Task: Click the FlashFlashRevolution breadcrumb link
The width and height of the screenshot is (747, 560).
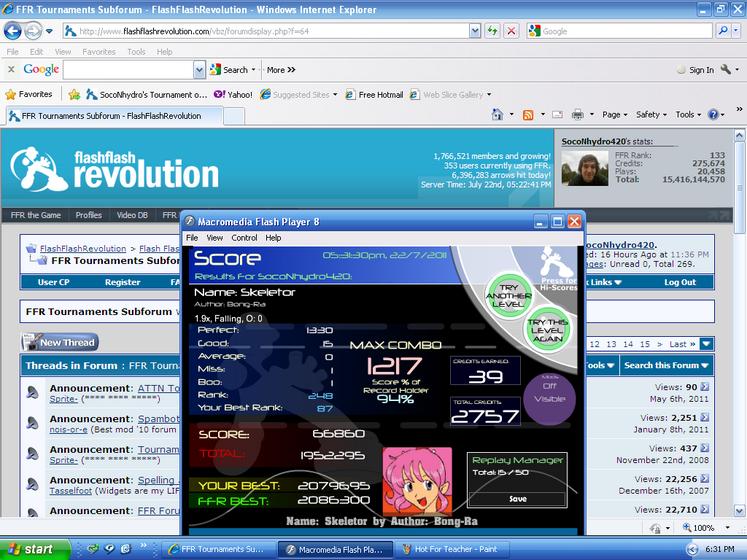Action: [83, 248]
